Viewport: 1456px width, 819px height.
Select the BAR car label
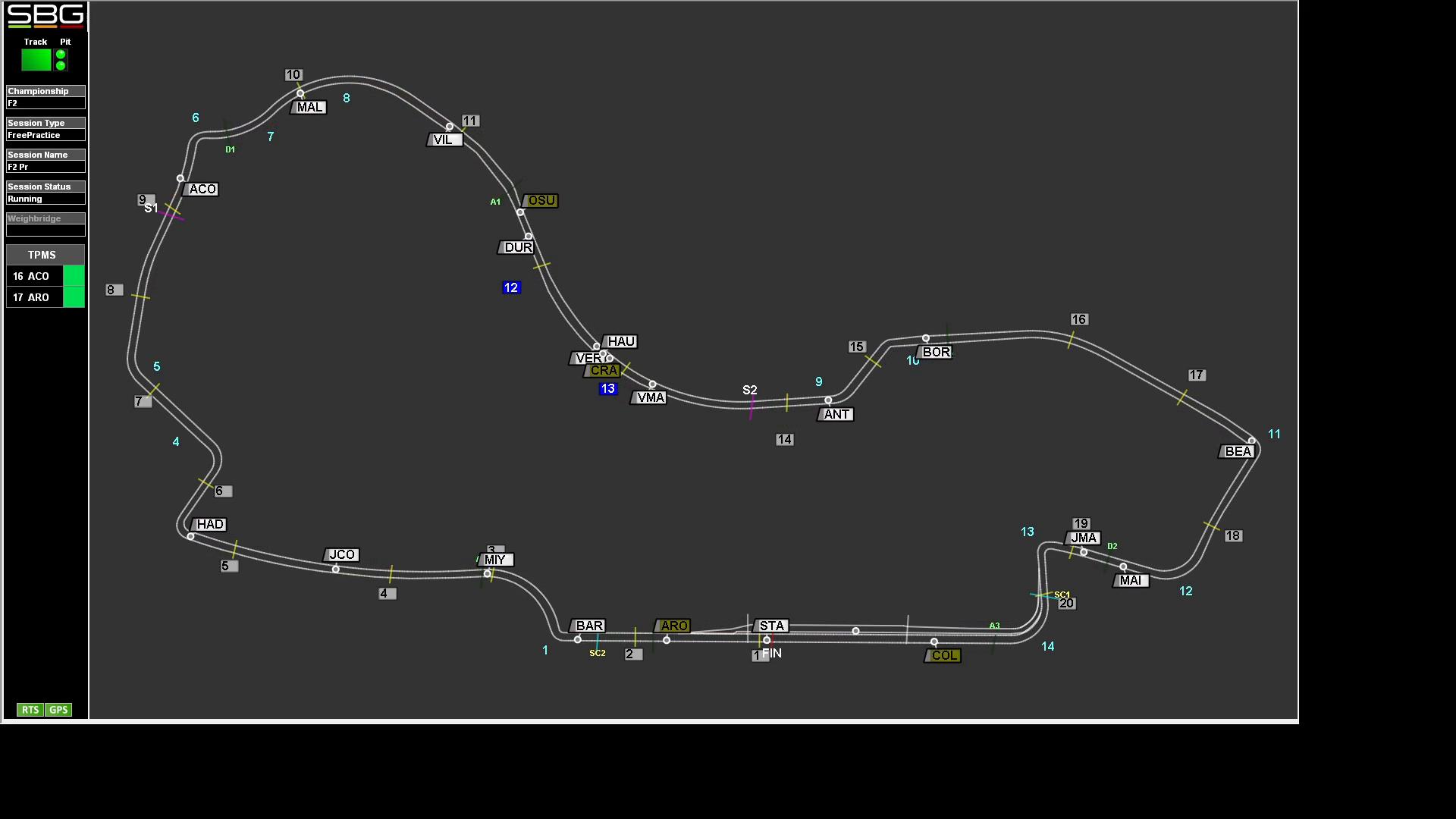(588, 626)
